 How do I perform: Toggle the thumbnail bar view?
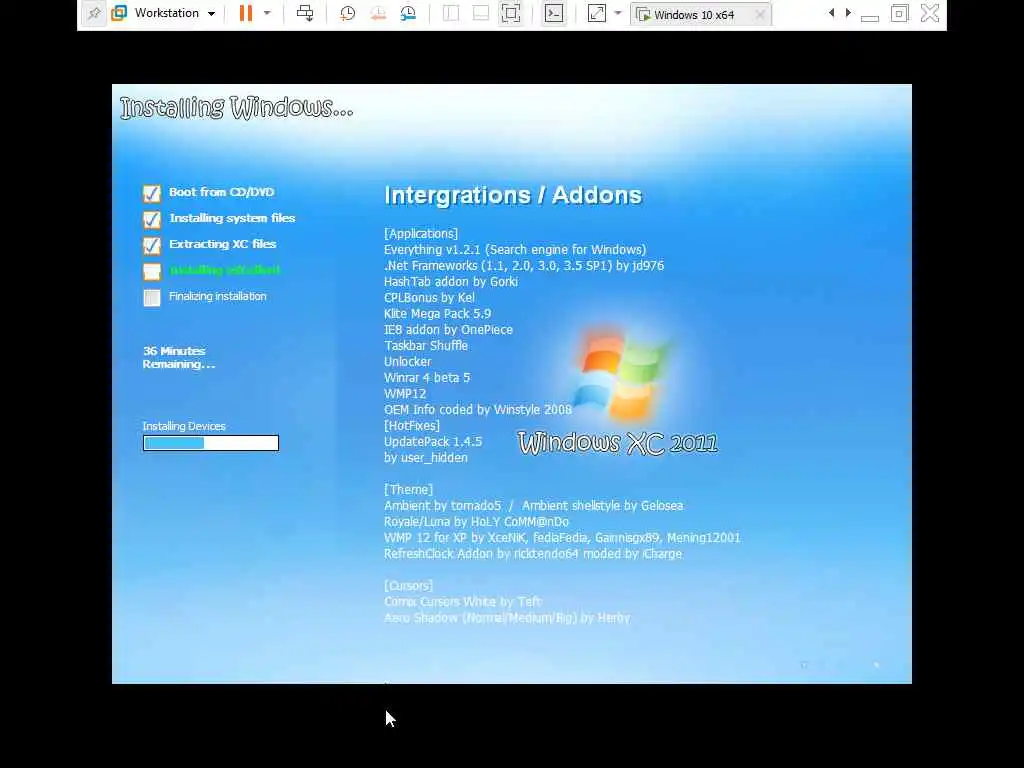[481, 13]
